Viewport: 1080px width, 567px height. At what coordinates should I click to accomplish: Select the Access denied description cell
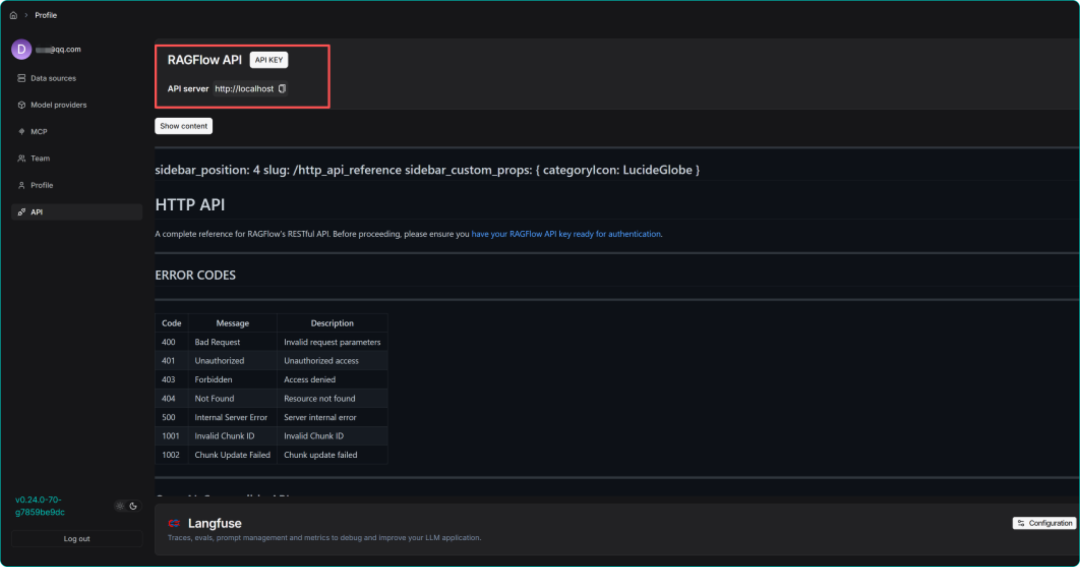point(332,380)
